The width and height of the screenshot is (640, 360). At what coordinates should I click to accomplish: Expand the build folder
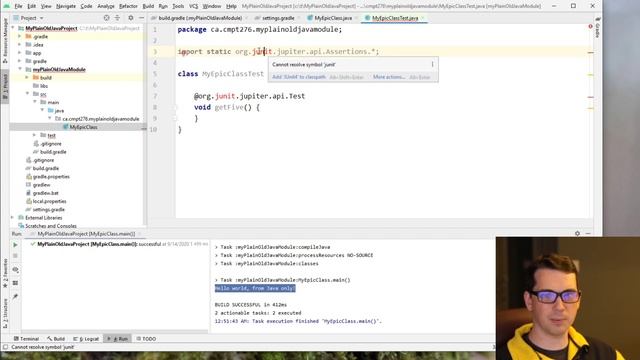27,78
